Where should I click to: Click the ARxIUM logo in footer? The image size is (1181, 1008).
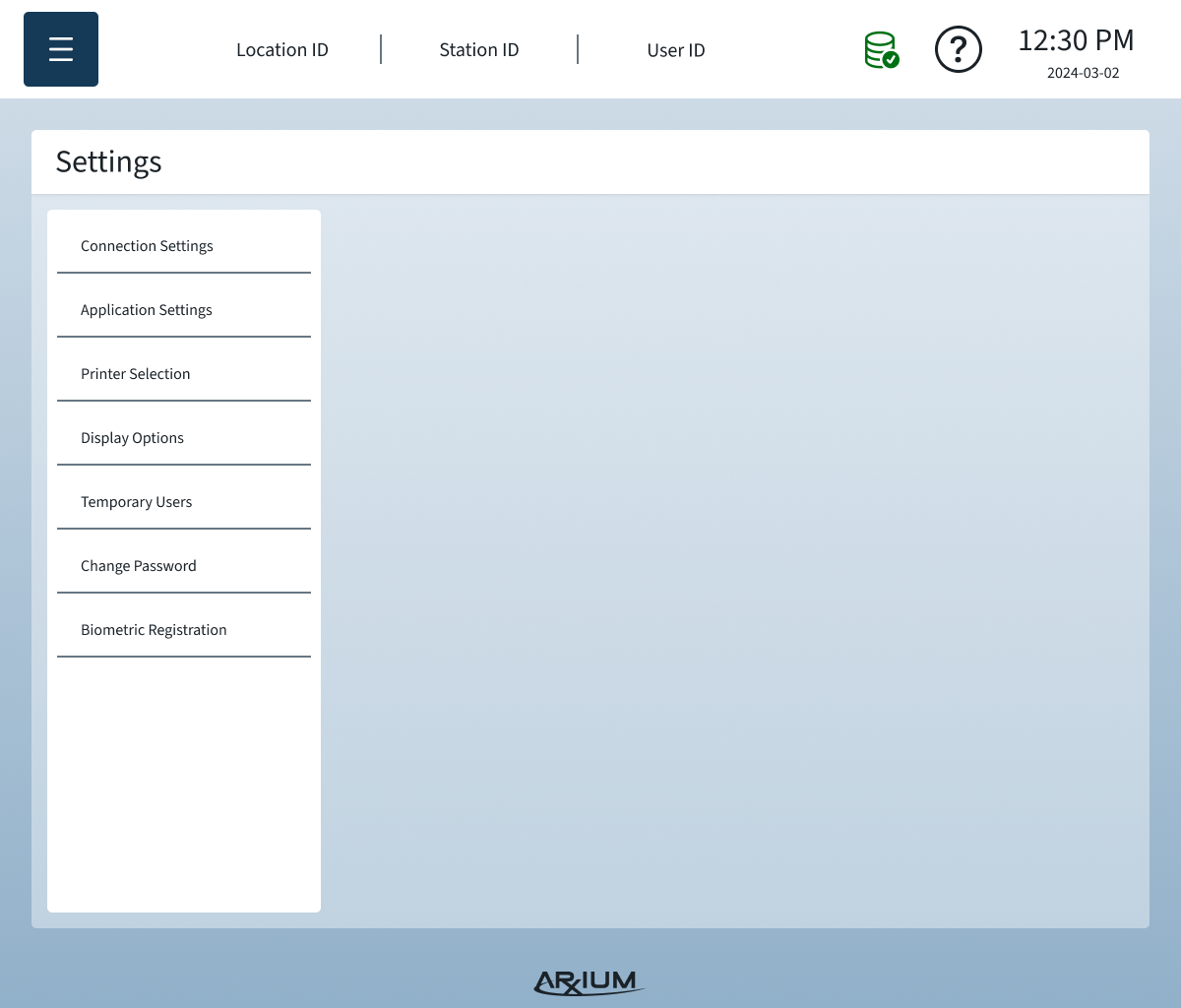589,982
